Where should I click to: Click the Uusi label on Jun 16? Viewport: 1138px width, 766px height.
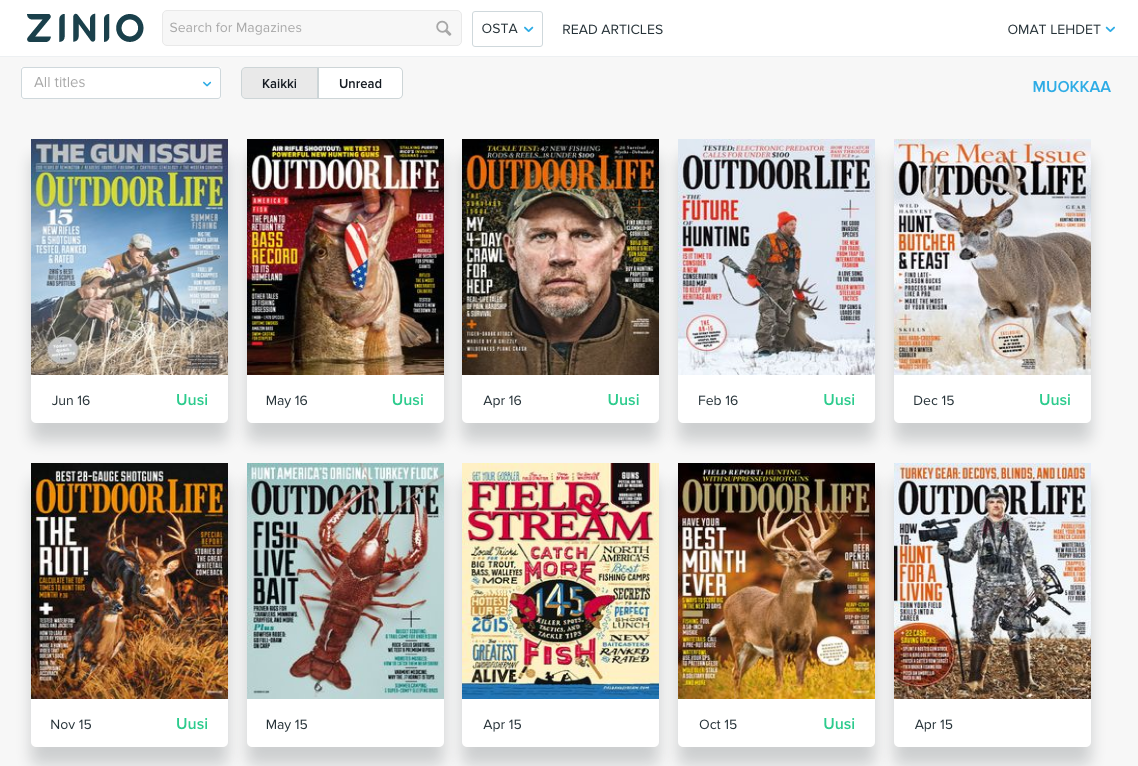(192, 400)
